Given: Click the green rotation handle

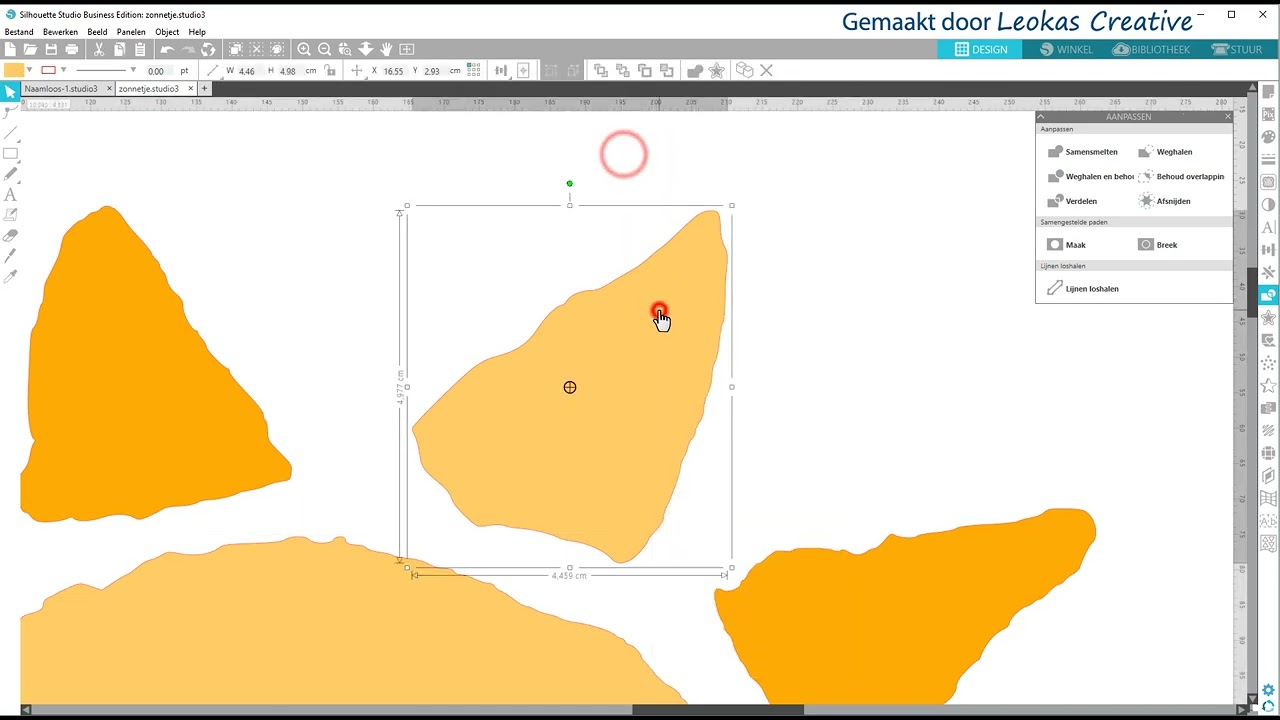Looking at the screenshot, I should [x=570, y=184].
